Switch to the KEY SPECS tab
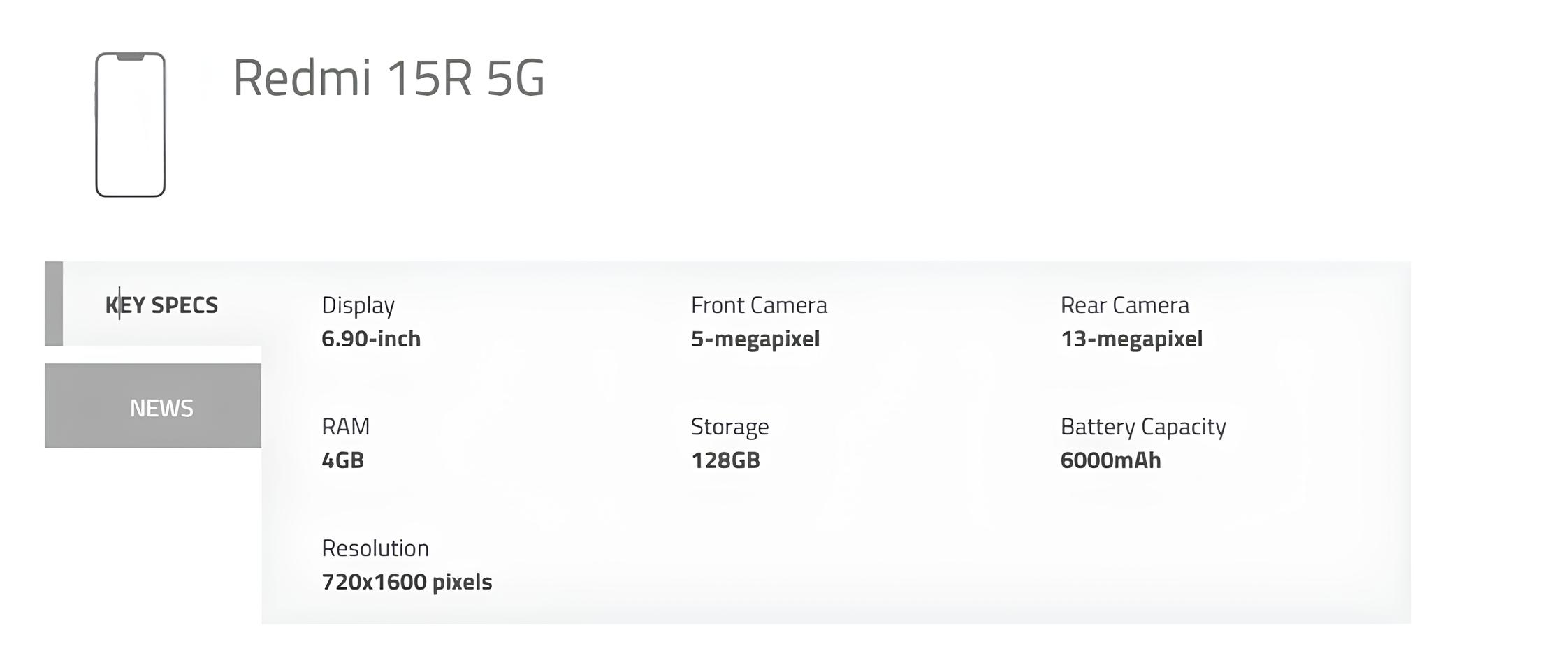Screen dimensions: 1568x672 (161, 304)
